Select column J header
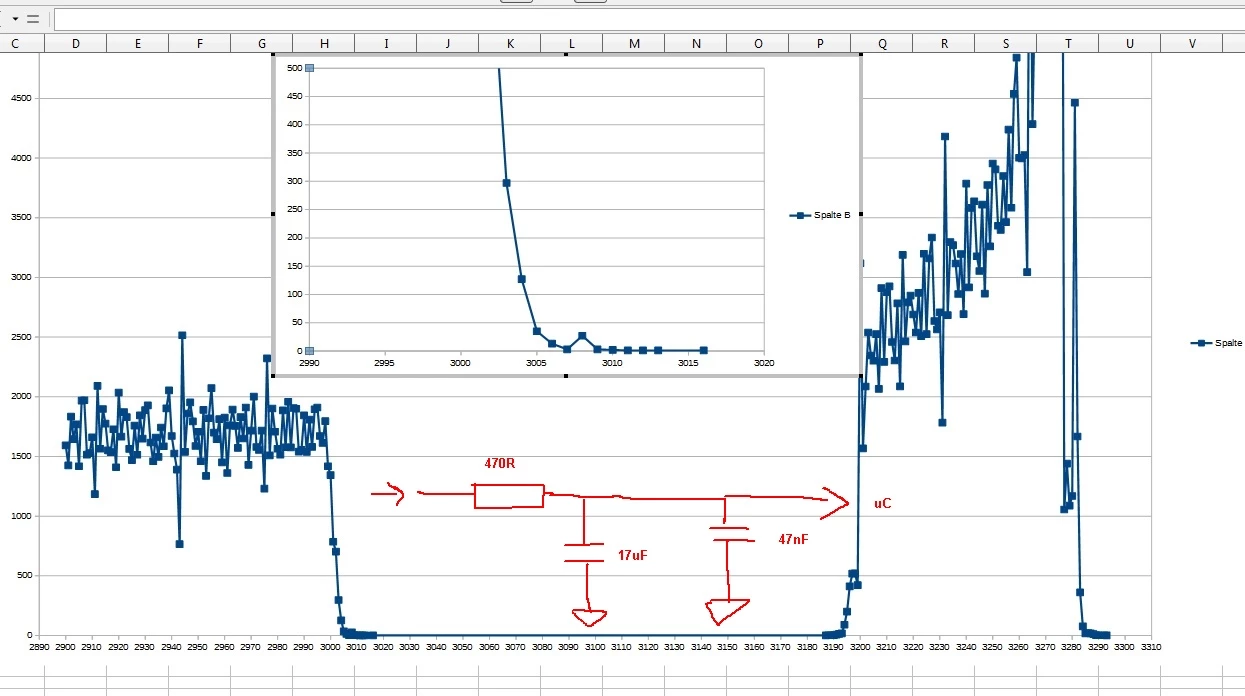 pos(447,43)
